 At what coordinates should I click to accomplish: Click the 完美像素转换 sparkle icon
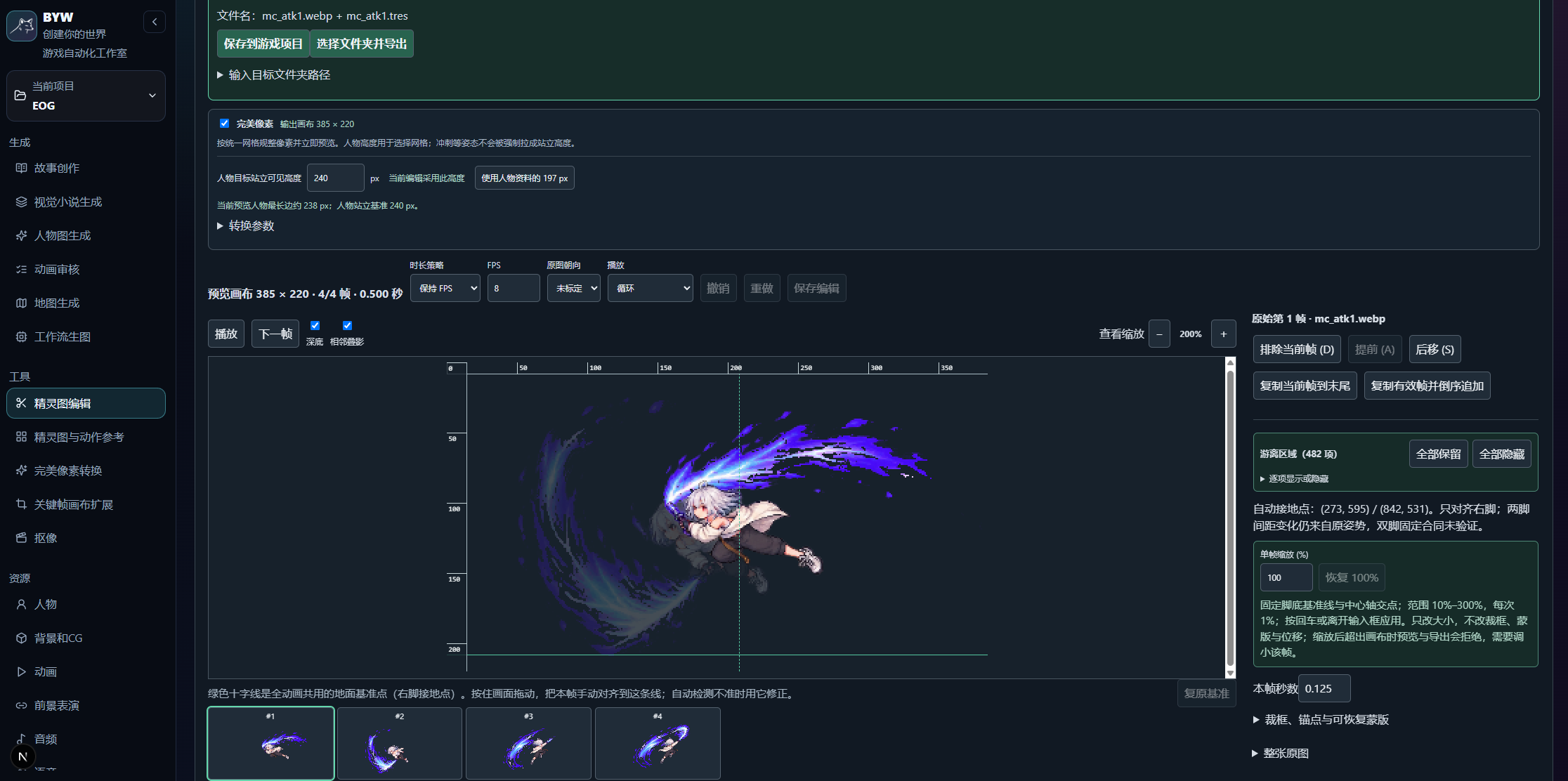tap(21, 471)
